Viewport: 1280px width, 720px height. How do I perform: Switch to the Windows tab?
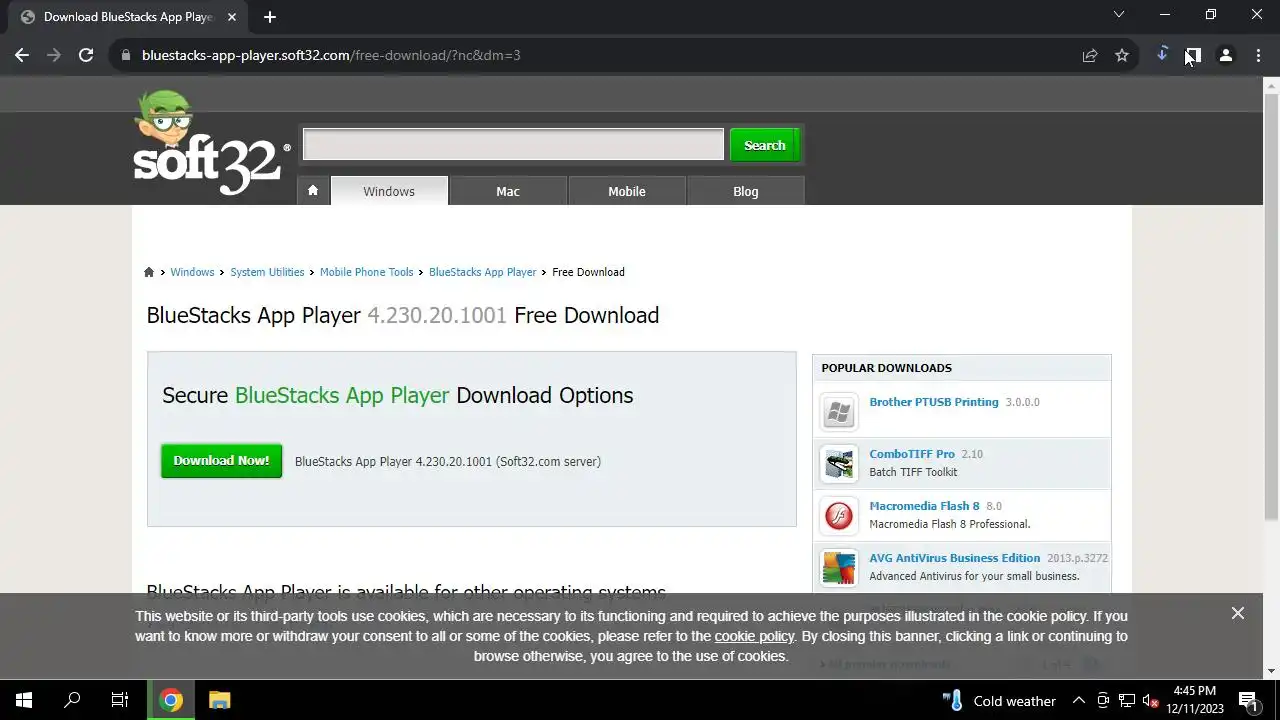coord(389,191)
